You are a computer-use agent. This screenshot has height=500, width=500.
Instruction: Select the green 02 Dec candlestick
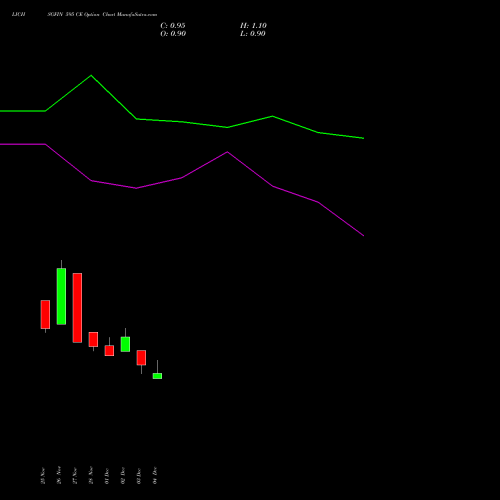(125, 344)
